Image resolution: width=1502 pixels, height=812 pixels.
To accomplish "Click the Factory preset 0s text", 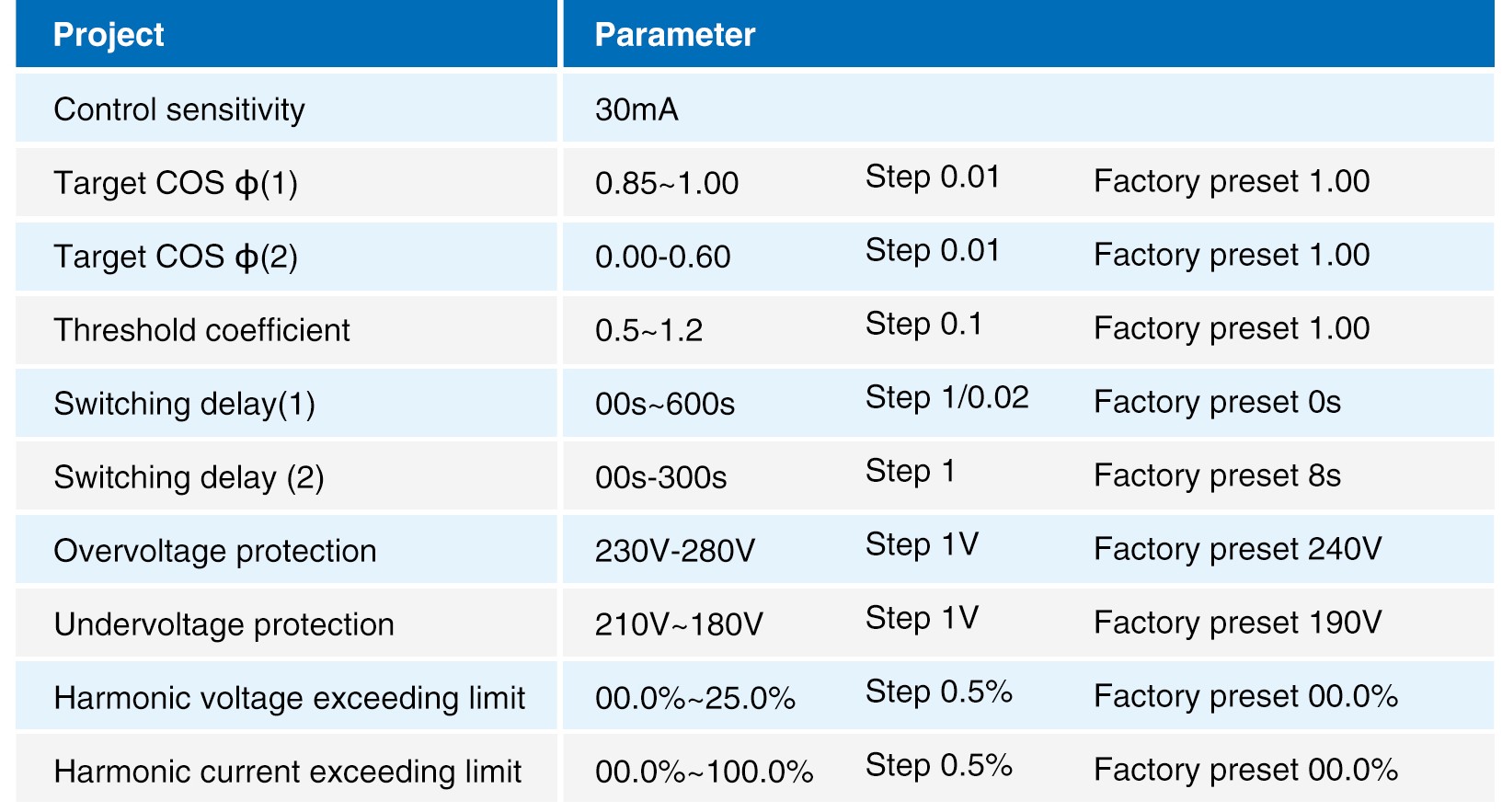I will click(x=1217, y=402).
